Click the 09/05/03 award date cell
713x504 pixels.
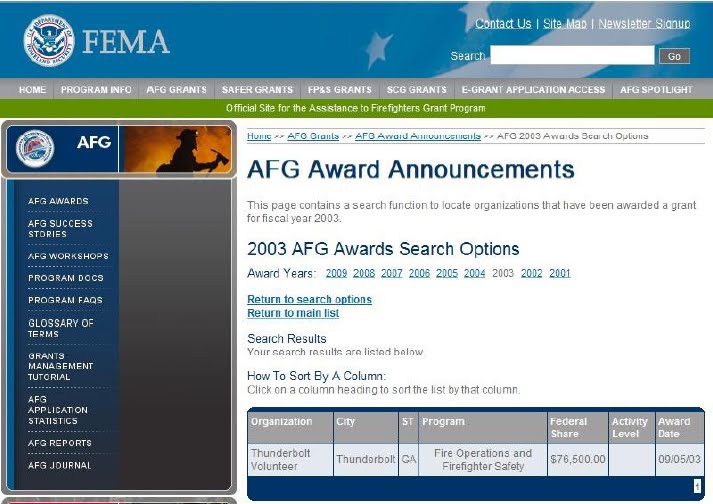pyautogui.click(x=679, y=459)
